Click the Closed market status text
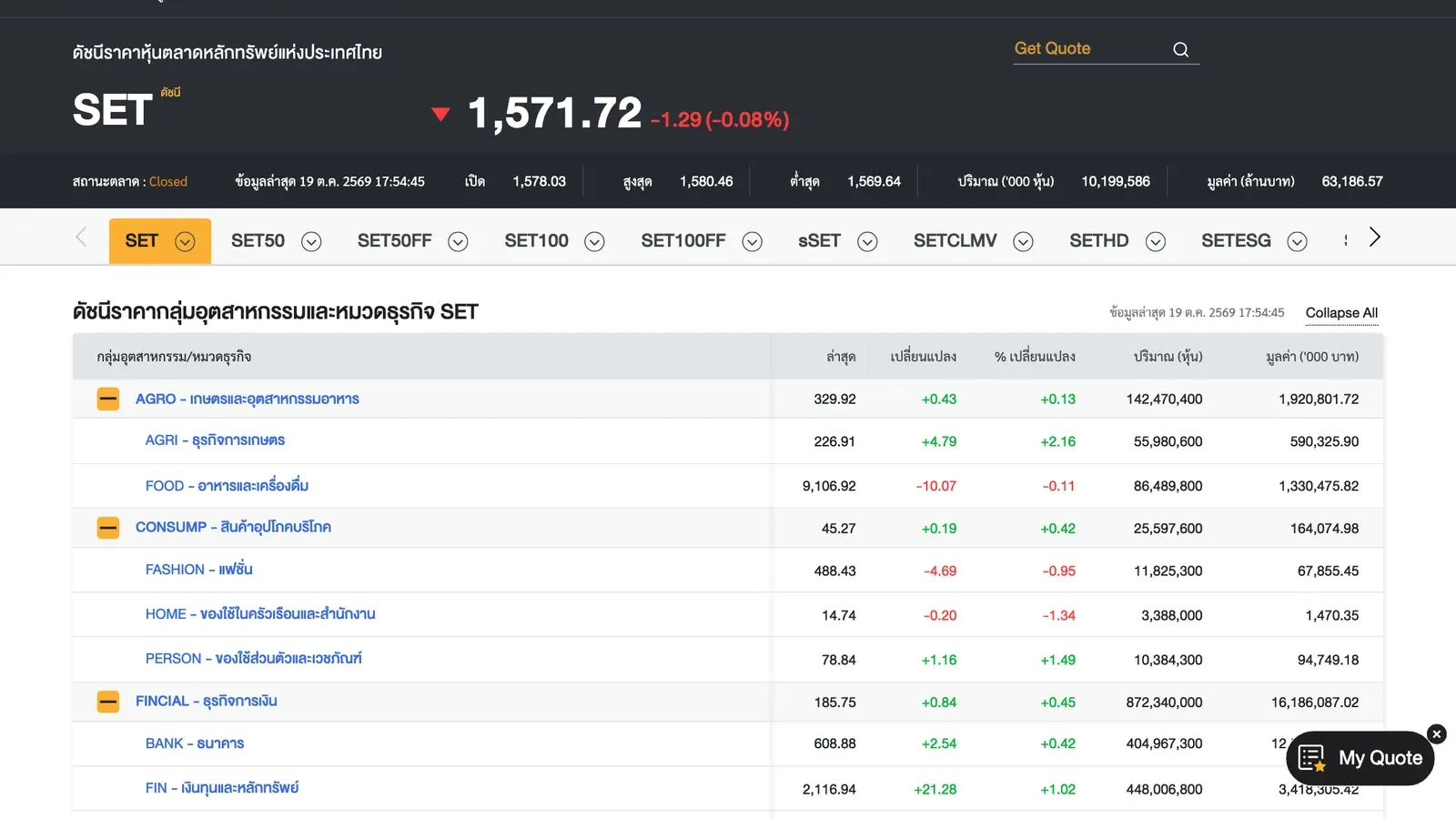This screenshot has height=819, width=1456. [x=168, y=182]
